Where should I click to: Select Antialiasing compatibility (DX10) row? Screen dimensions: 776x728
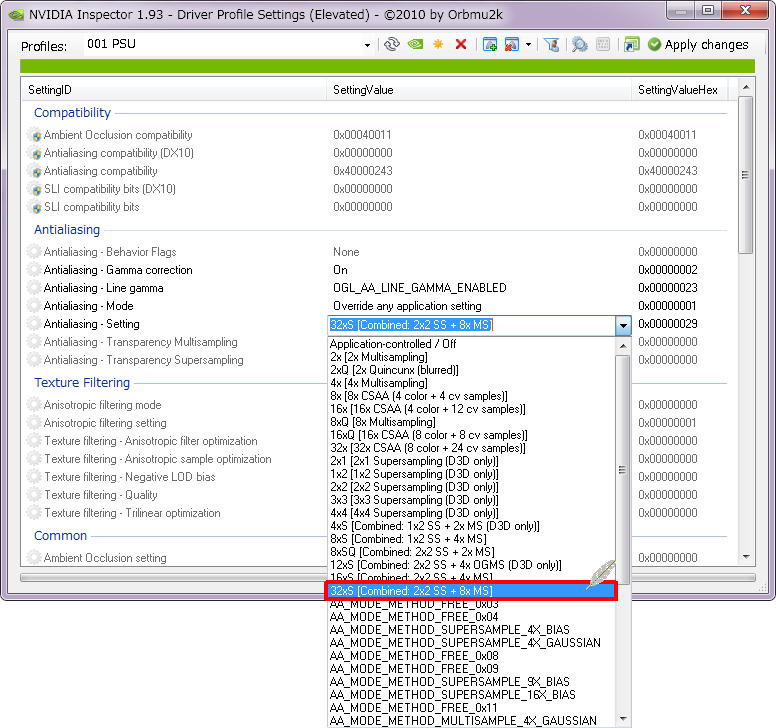376,153
